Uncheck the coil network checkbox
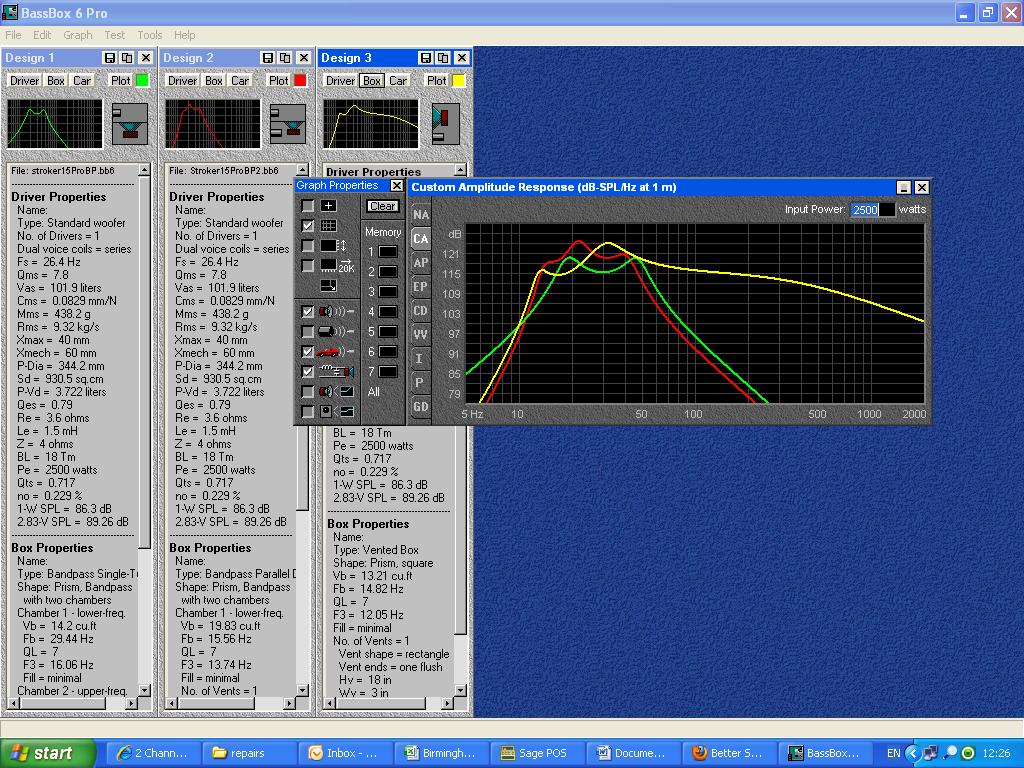The height and width of the screenshot is (768, 1024). [x=307, y=372]
